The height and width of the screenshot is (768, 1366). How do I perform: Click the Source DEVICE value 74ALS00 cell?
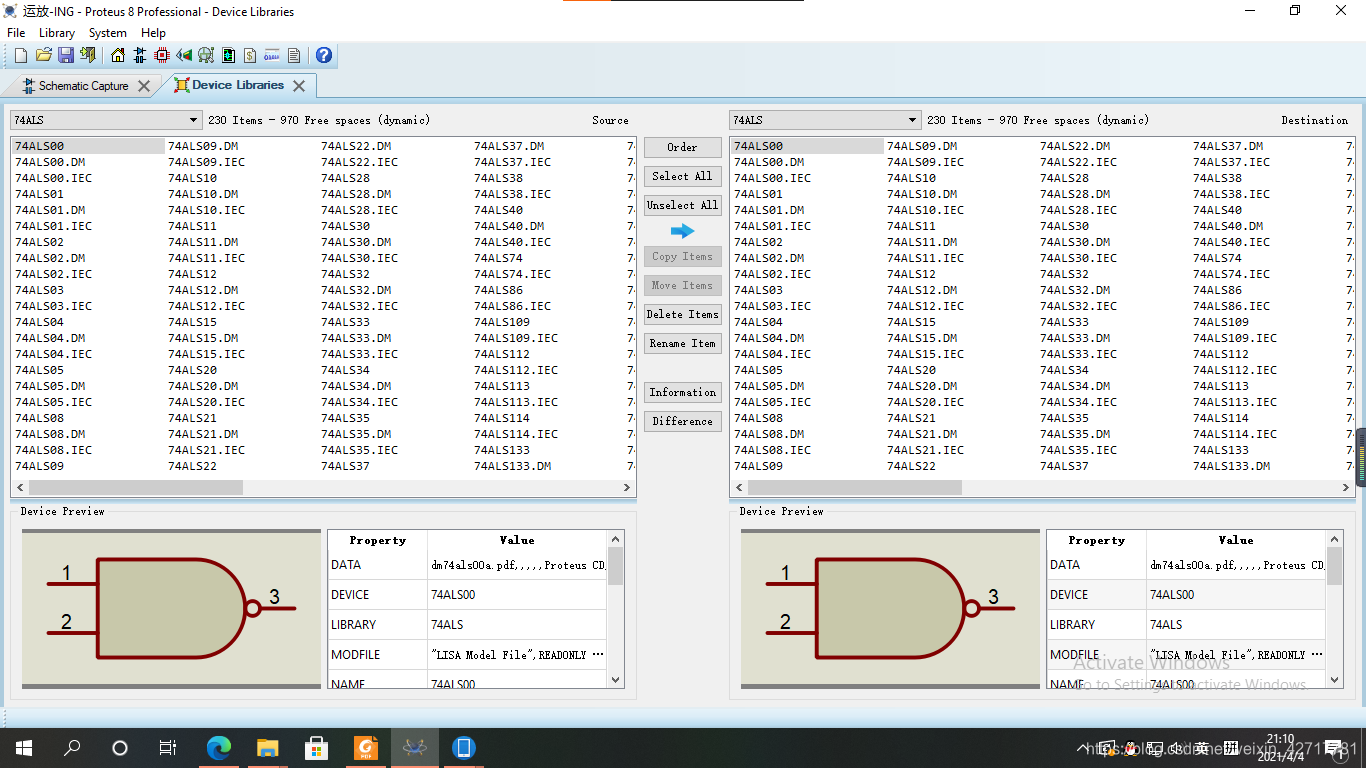517,595
